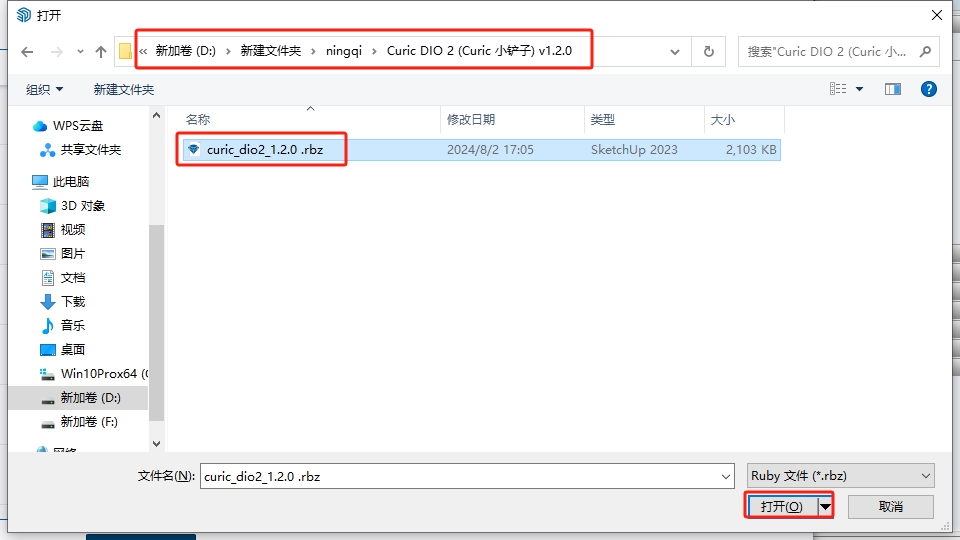
Task: Click 新加卷 (D:) in the address path
Action: [x=186, y=51]
